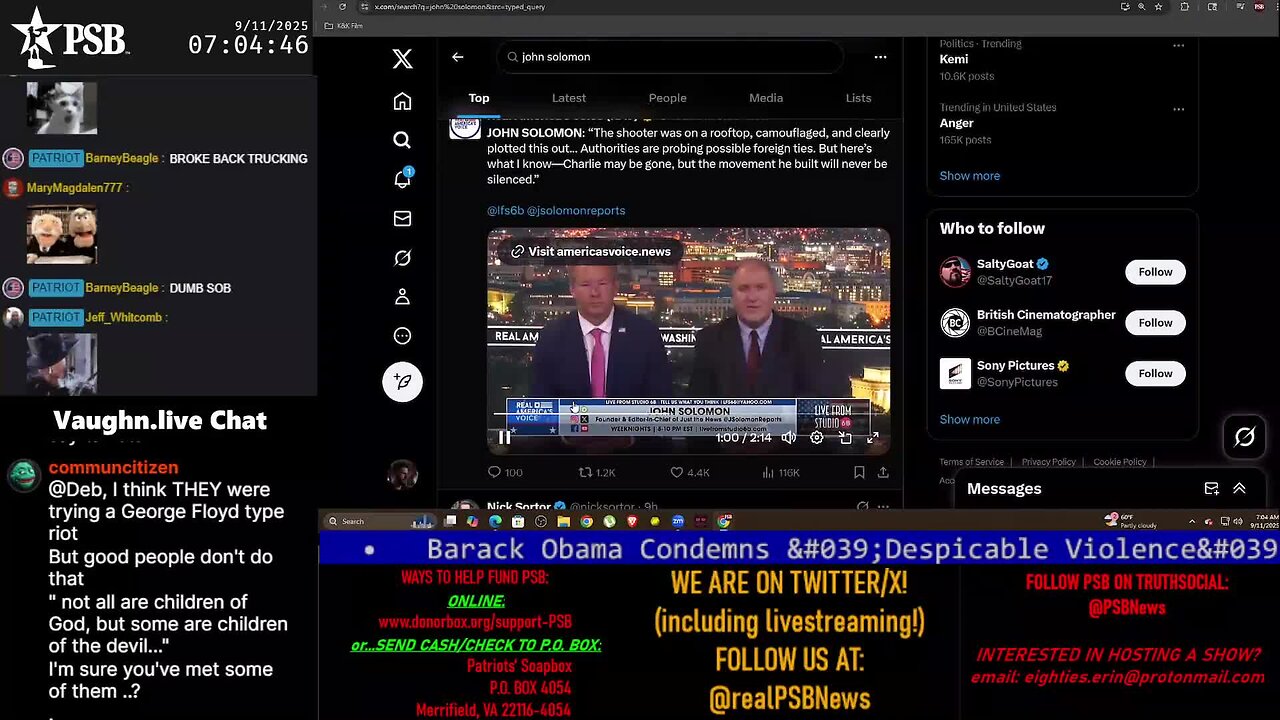Open search options three-dot menu
The image size is (1280, 720).
coord(880,57)
